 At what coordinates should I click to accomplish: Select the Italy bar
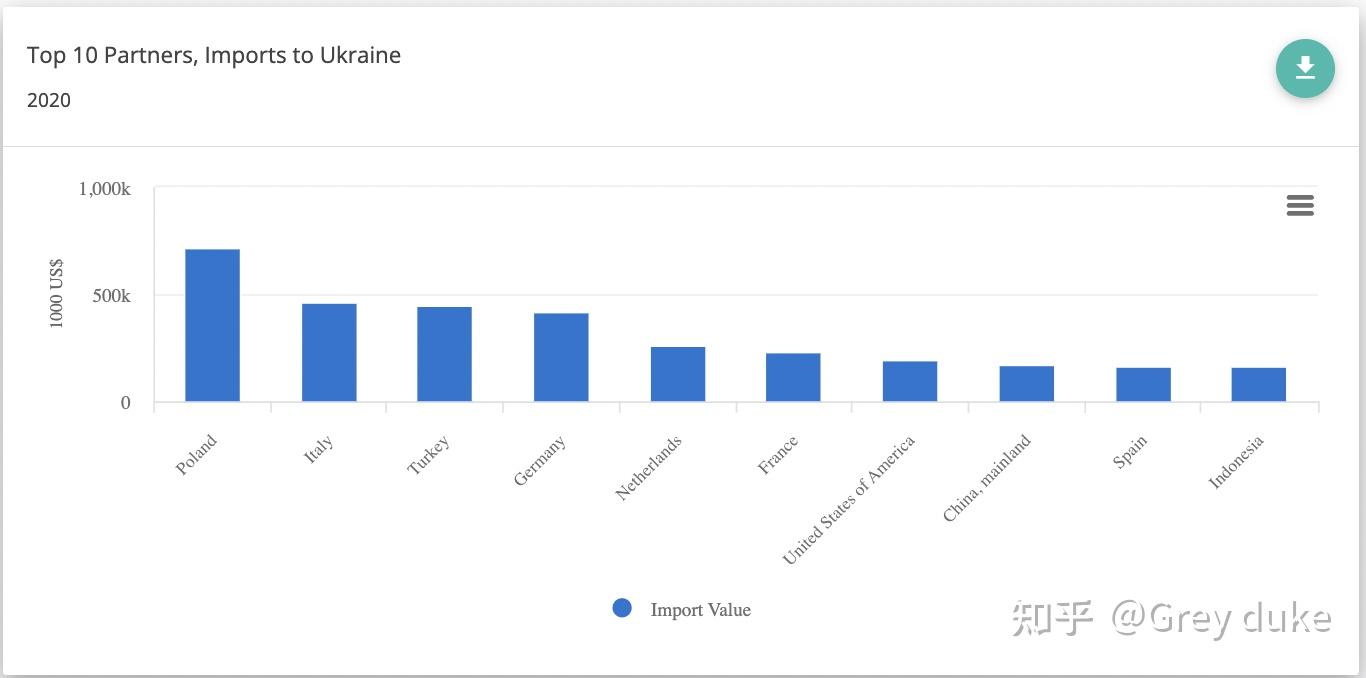(329, 353)
